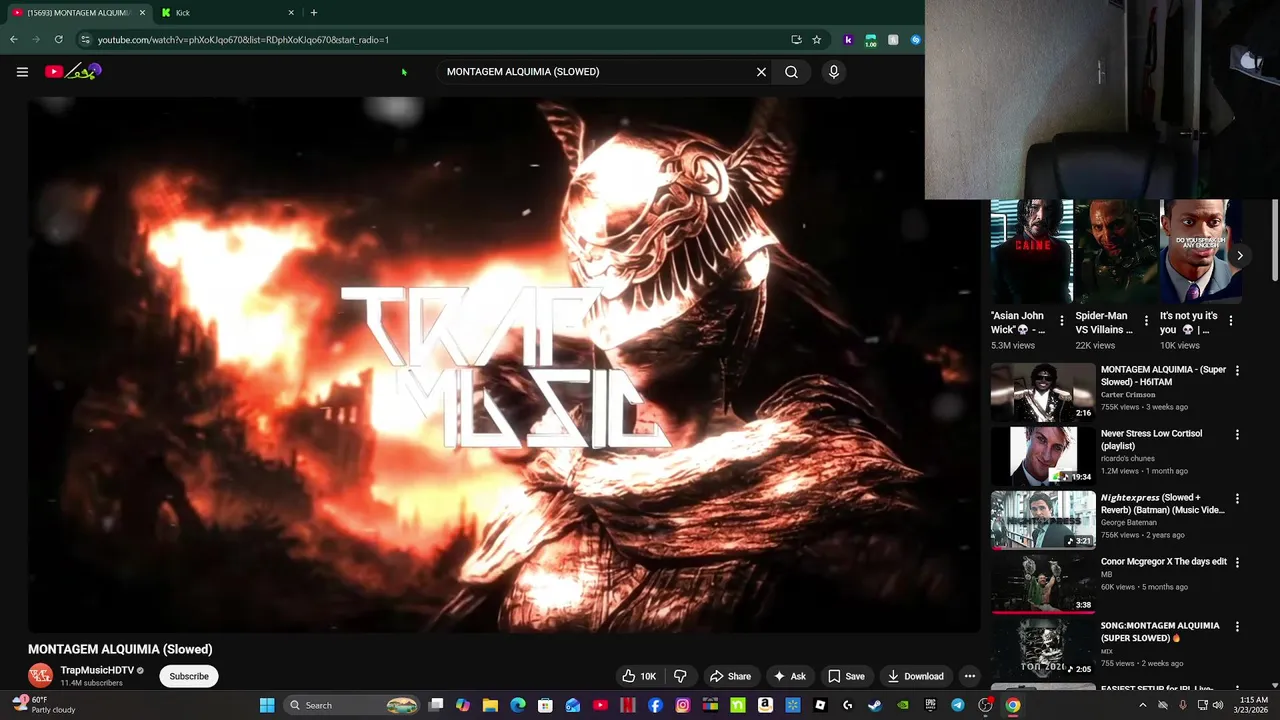
Task: Clear the search box with X
Action: click(761, 72)
